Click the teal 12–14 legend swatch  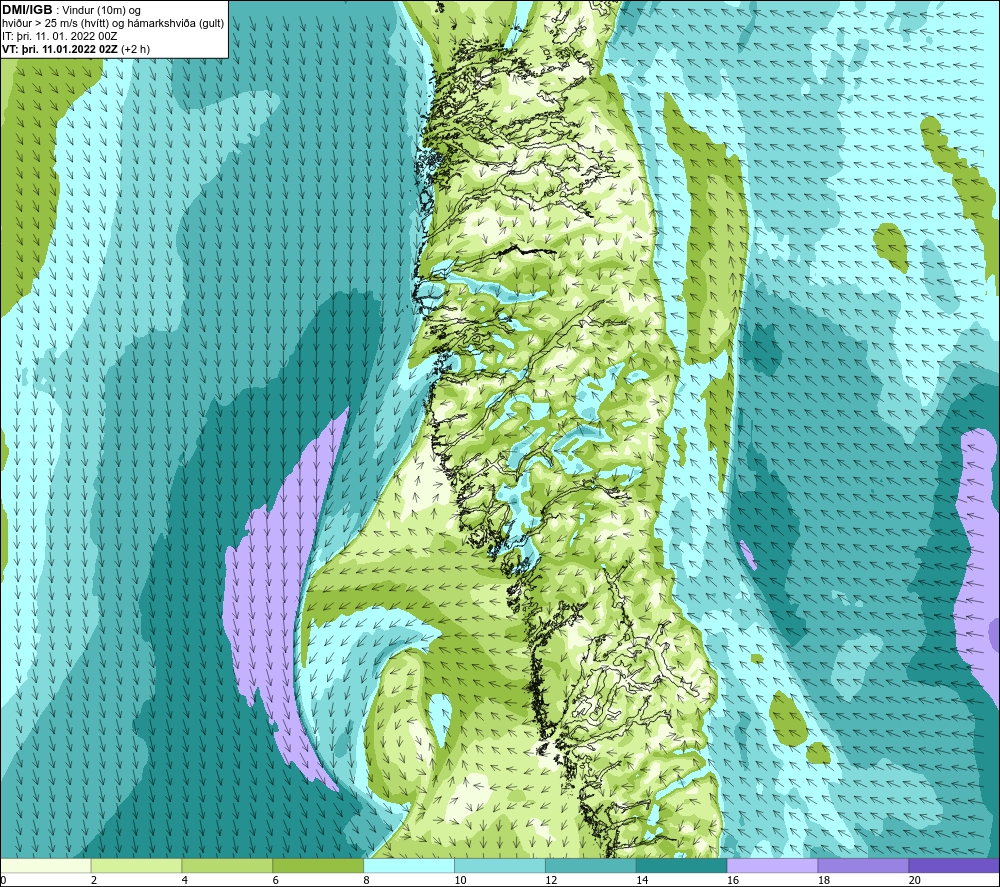[591, 865]
